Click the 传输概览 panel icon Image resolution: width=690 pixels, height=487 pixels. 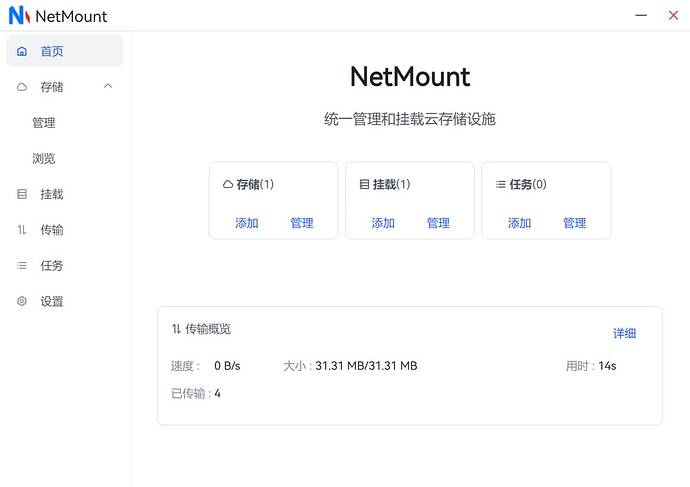click(x=176, y=329)
